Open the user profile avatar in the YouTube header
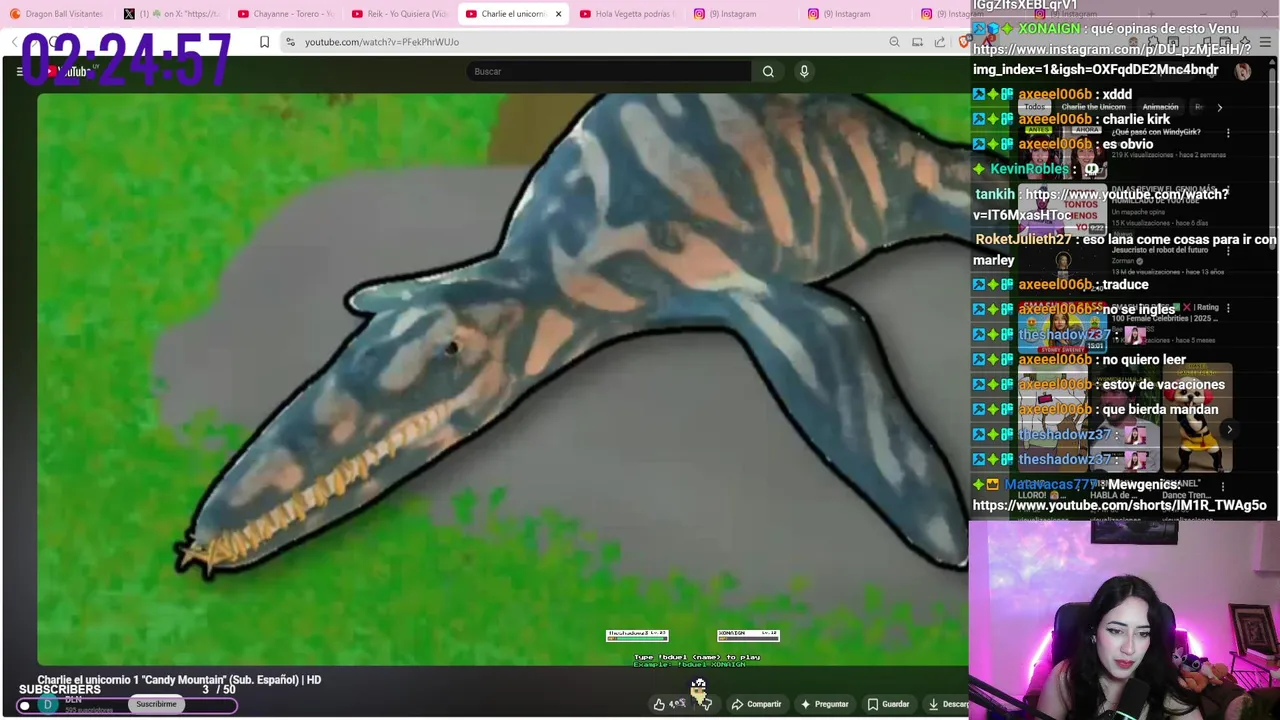Image resolution: width=1280 pixels, height=720 pixels. [1242, 72]
